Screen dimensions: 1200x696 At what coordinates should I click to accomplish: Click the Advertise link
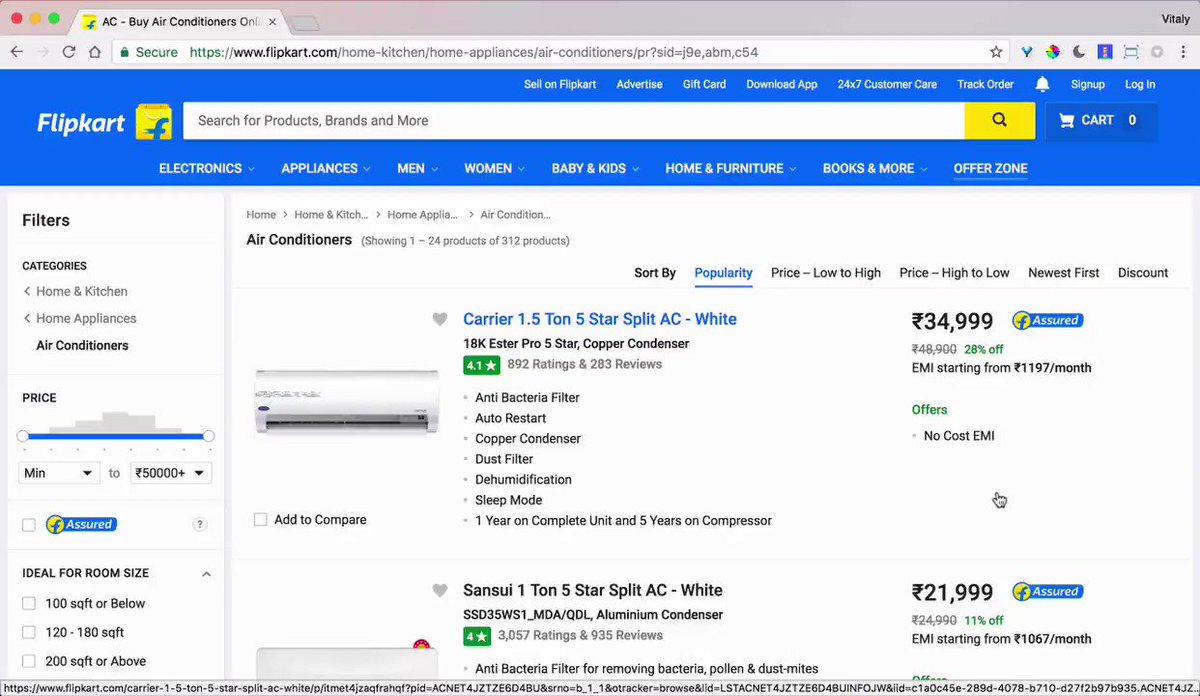click(639, 85)
